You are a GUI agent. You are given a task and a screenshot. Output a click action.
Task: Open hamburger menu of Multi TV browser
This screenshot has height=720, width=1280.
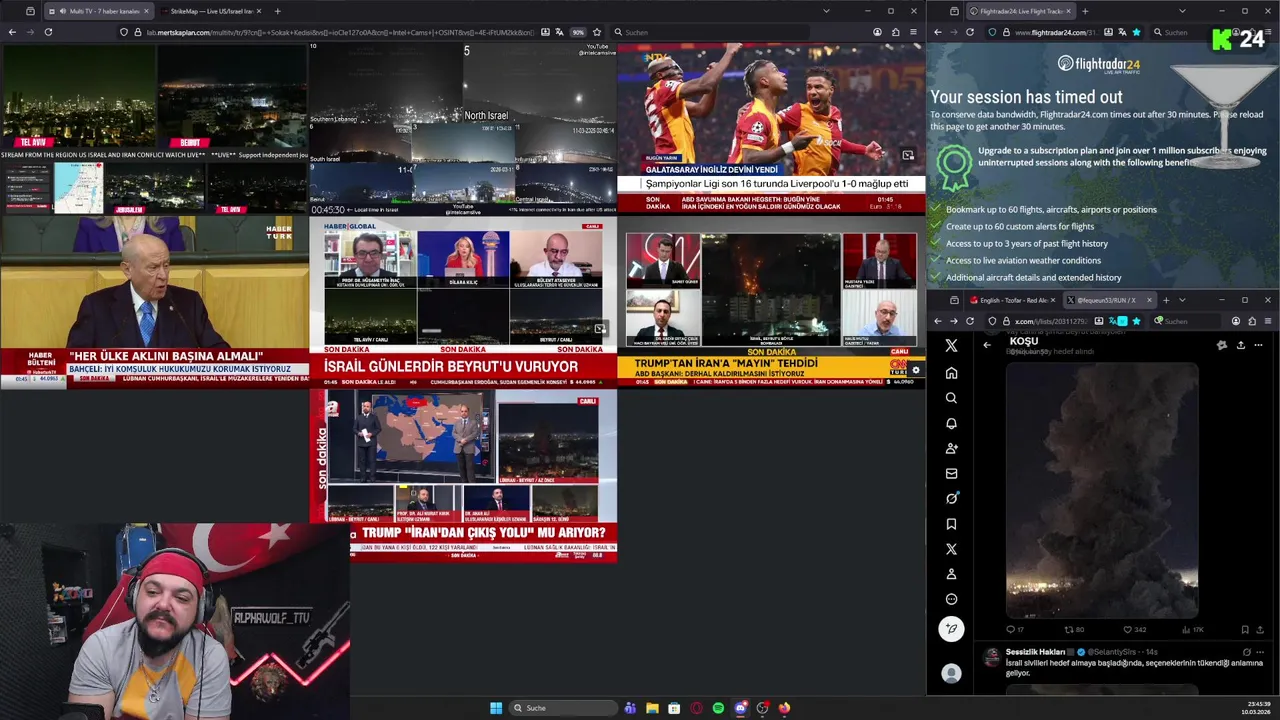pos(913,32)
